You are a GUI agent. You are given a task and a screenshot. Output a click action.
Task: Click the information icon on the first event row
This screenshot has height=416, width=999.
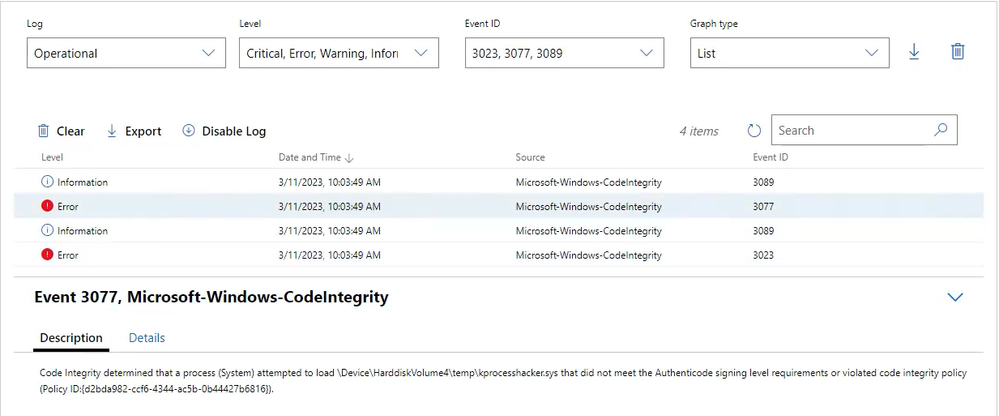point(47,182)
